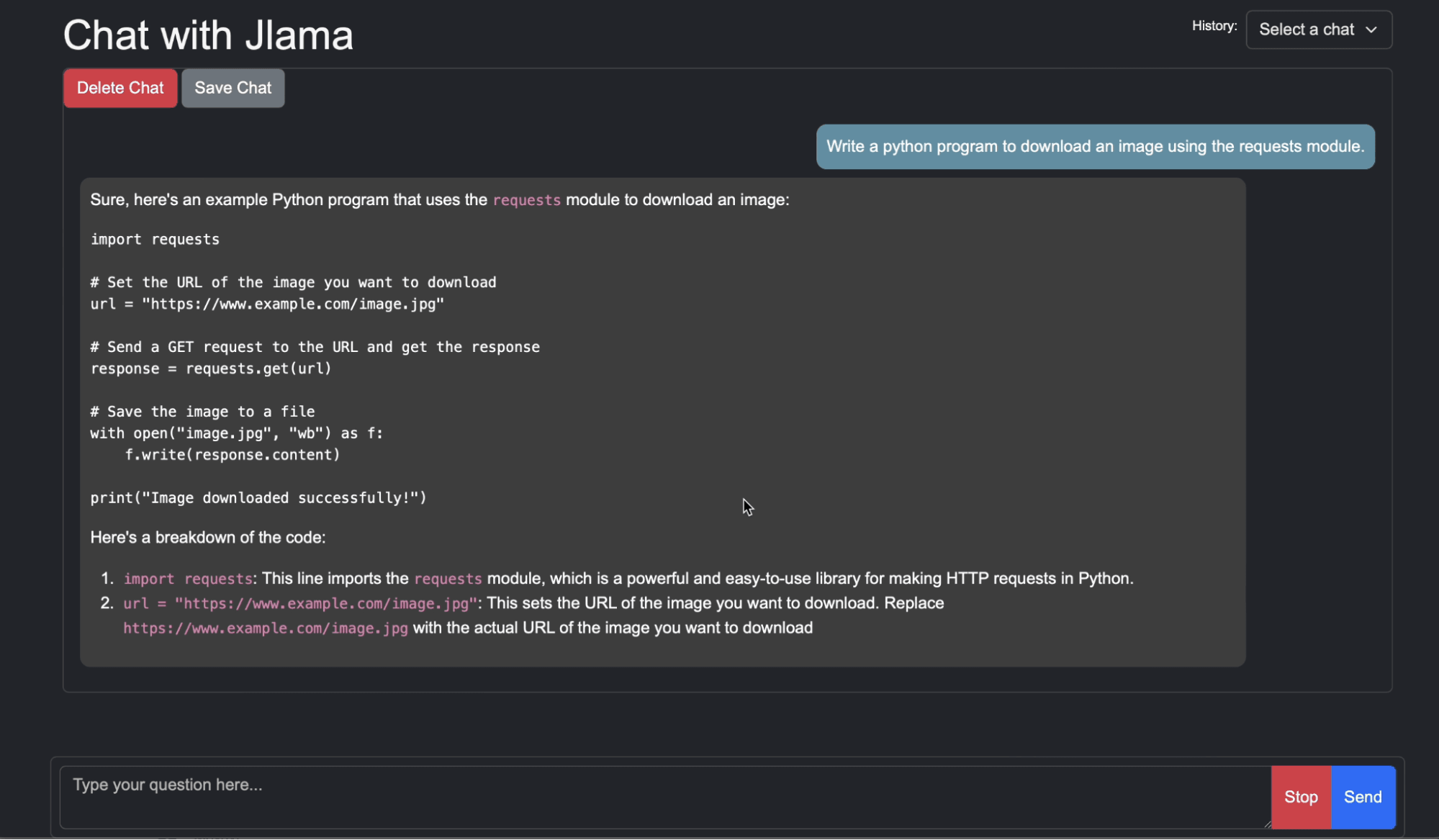
Task: Expand the chevron in the History selector
Action: (x=1372, y=30)
